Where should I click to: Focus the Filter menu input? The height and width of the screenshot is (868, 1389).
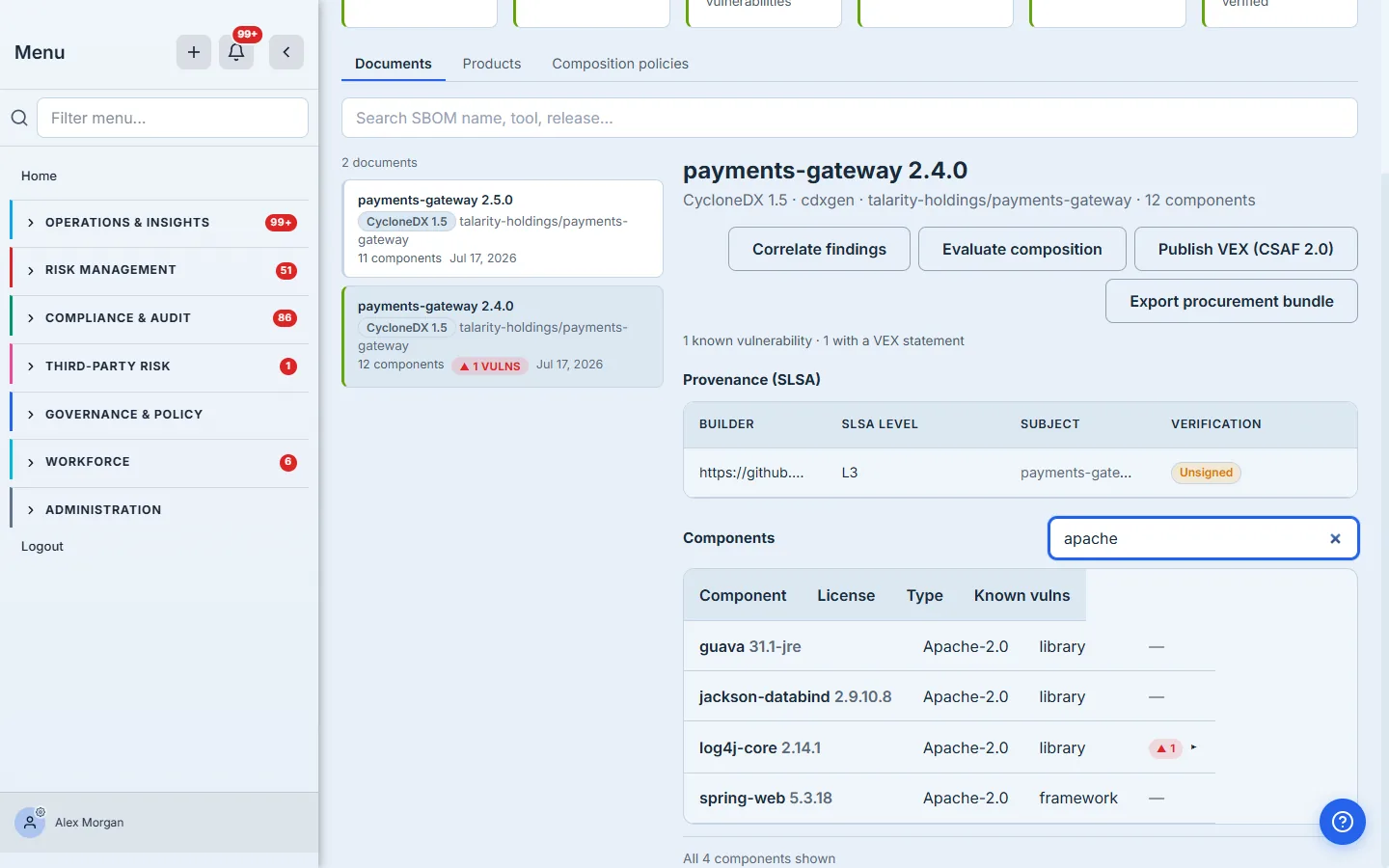[x=173, y=118]
